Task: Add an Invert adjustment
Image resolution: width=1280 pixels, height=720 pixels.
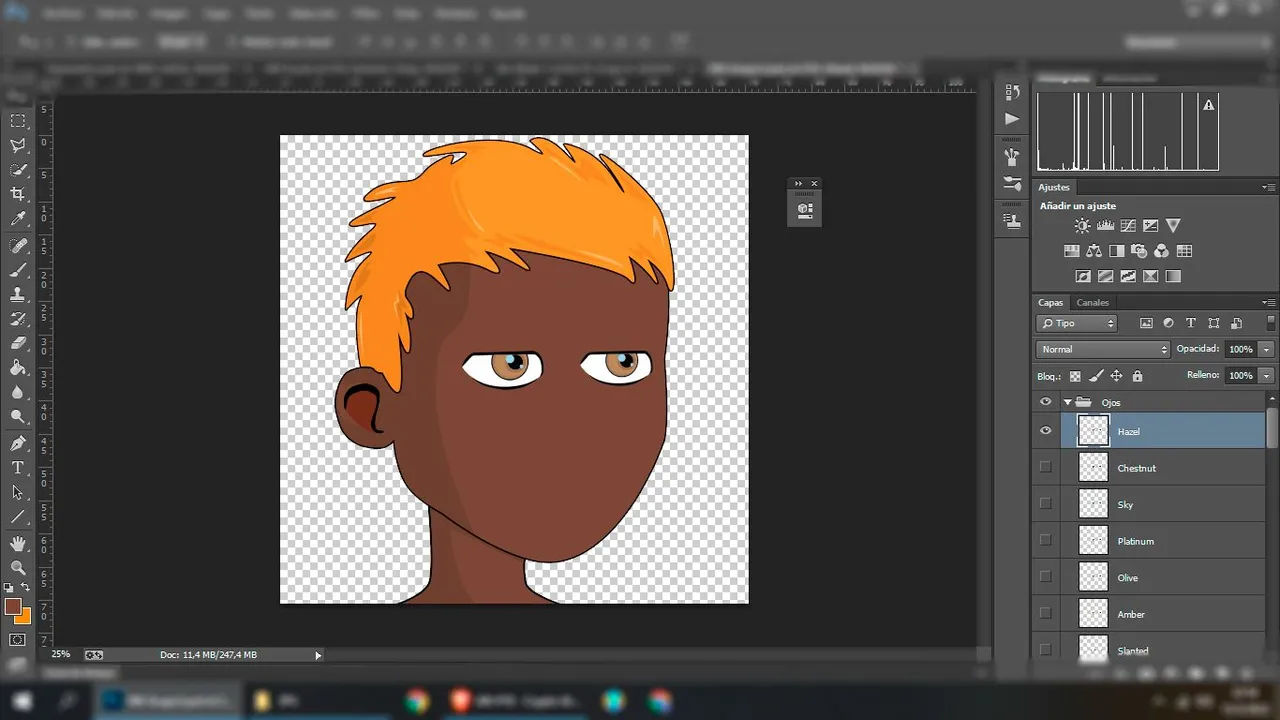Action: coord(1083,276)
